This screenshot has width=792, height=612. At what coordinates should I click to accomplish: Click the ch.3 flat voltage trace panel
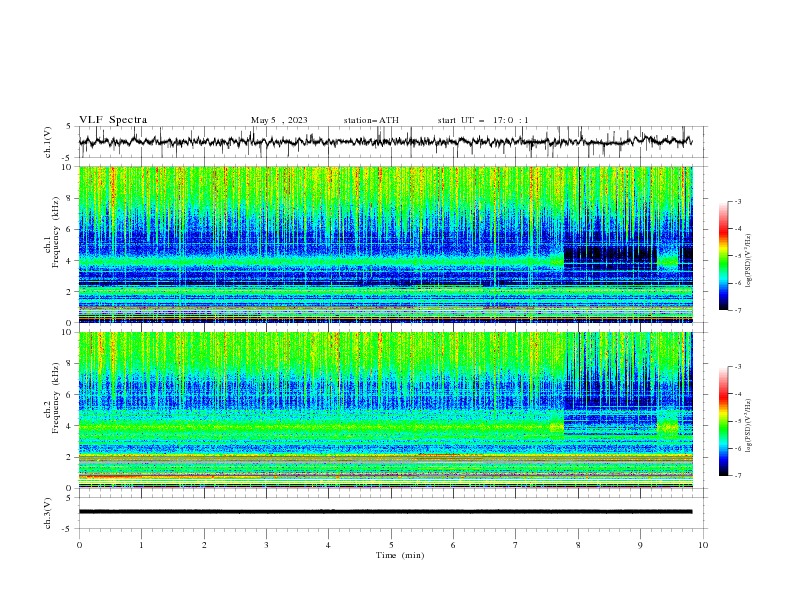[x=392, y=513]
